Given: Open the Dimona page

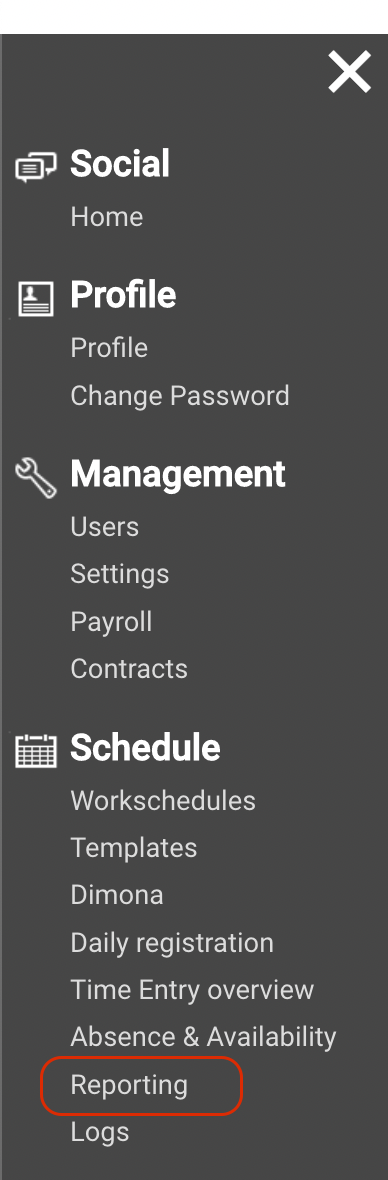Looking at the screenshot, I should pos(117,896).
